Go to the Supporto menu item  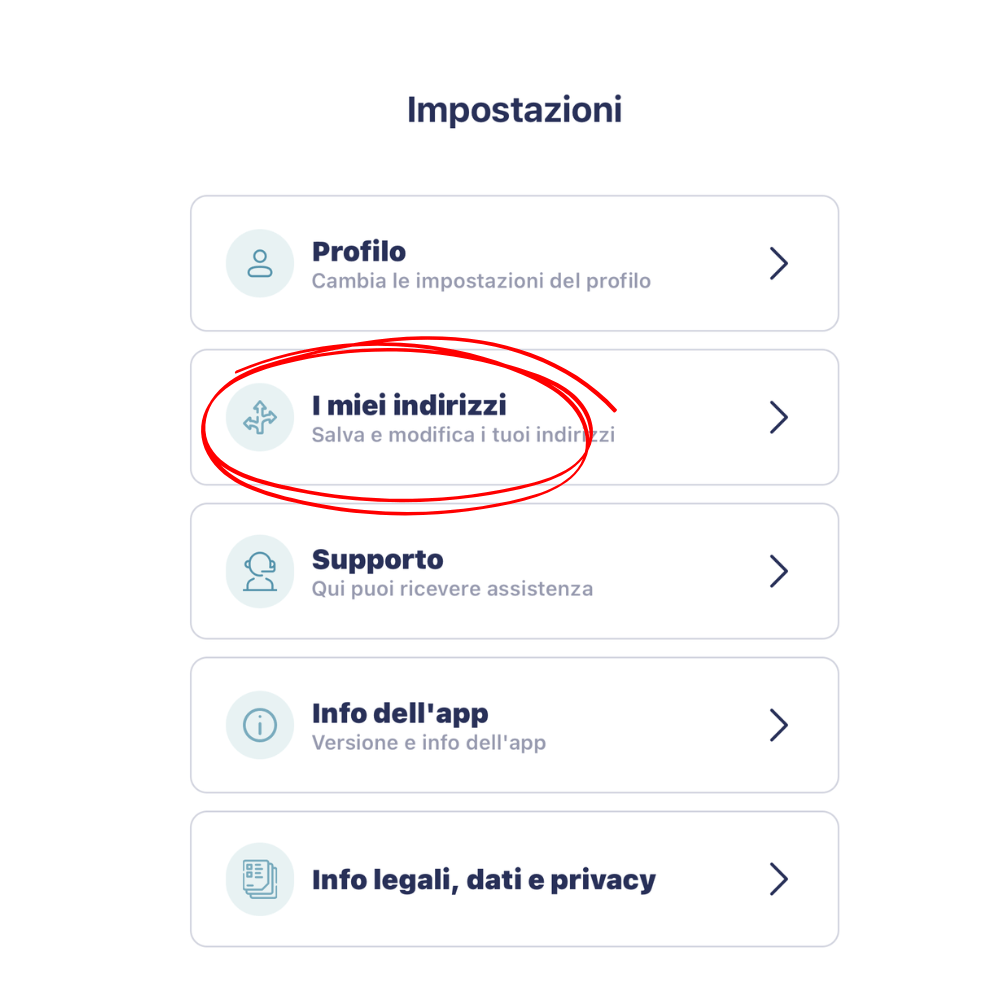click(x=378, y=559)
